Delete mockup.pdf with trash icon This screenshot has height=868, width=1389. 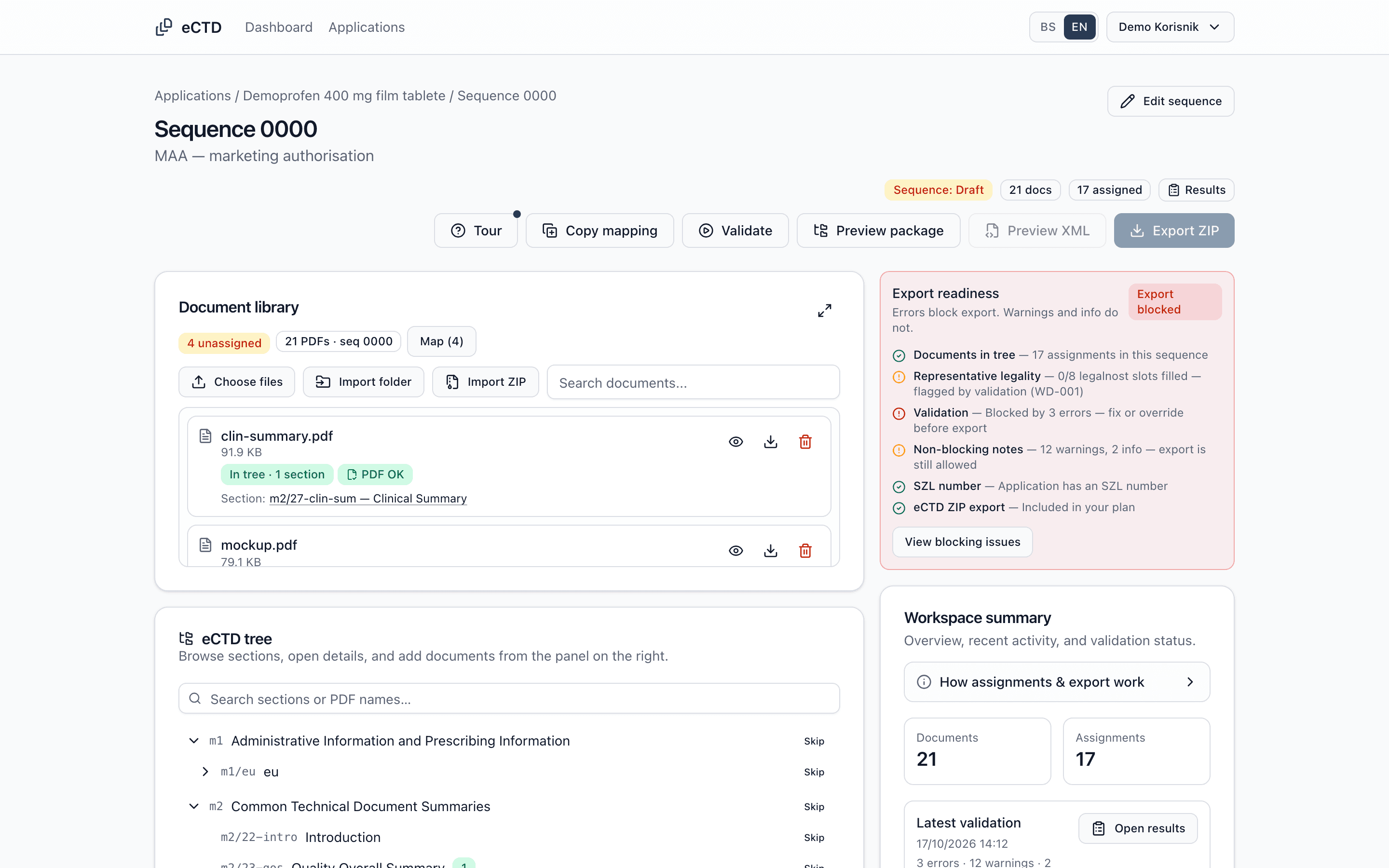point(805,551)
